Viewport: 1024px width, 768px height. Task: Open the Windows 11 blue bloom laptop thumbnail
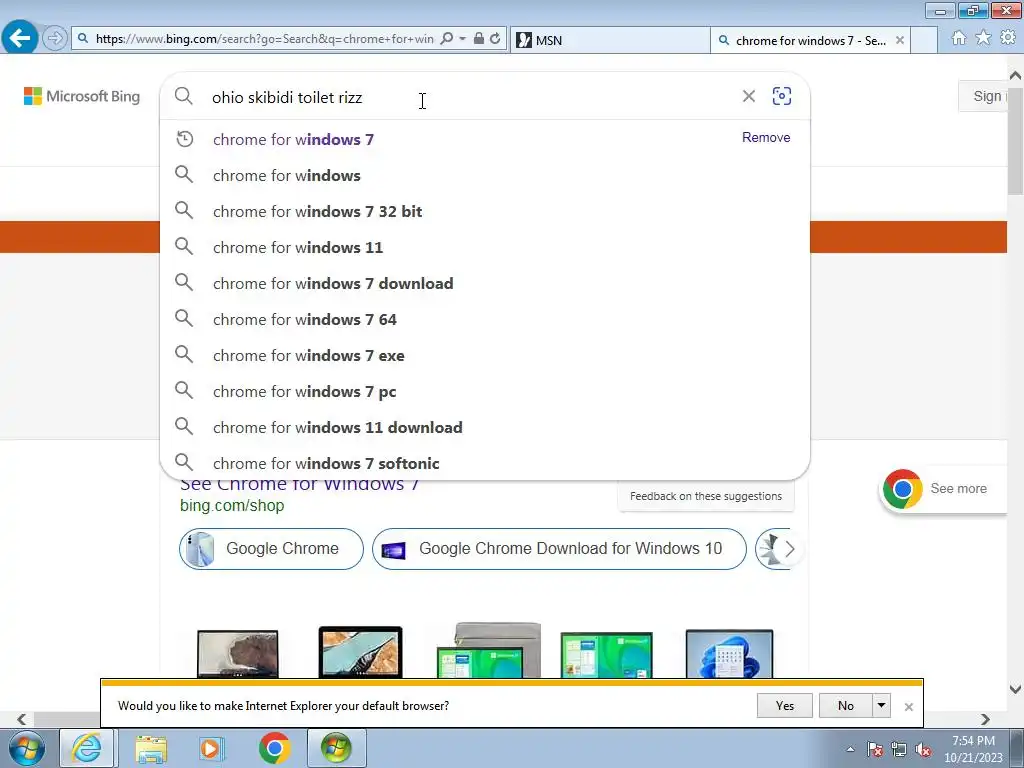click(729, 653)
